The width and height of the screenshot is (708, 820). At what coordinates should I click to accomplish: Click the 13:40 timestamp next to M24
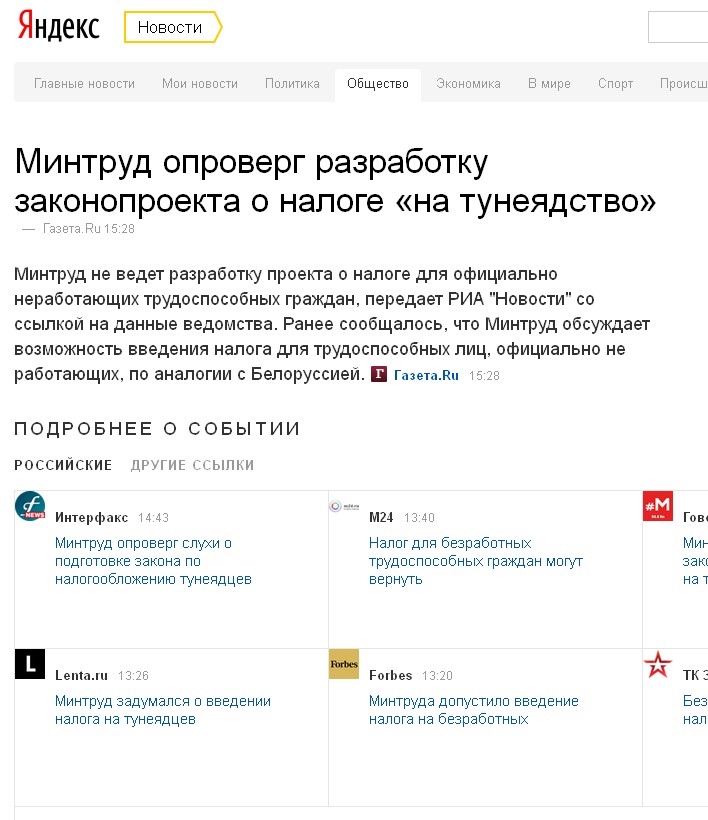pos(419,518)
